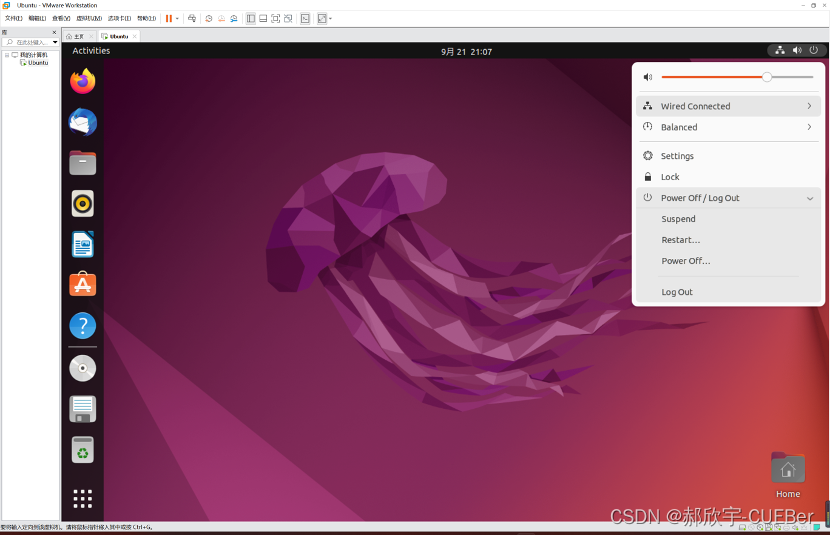Click the speaker icon beside volume slider
Viewport: 830px width, 536px height.
(x=647, y=77)
